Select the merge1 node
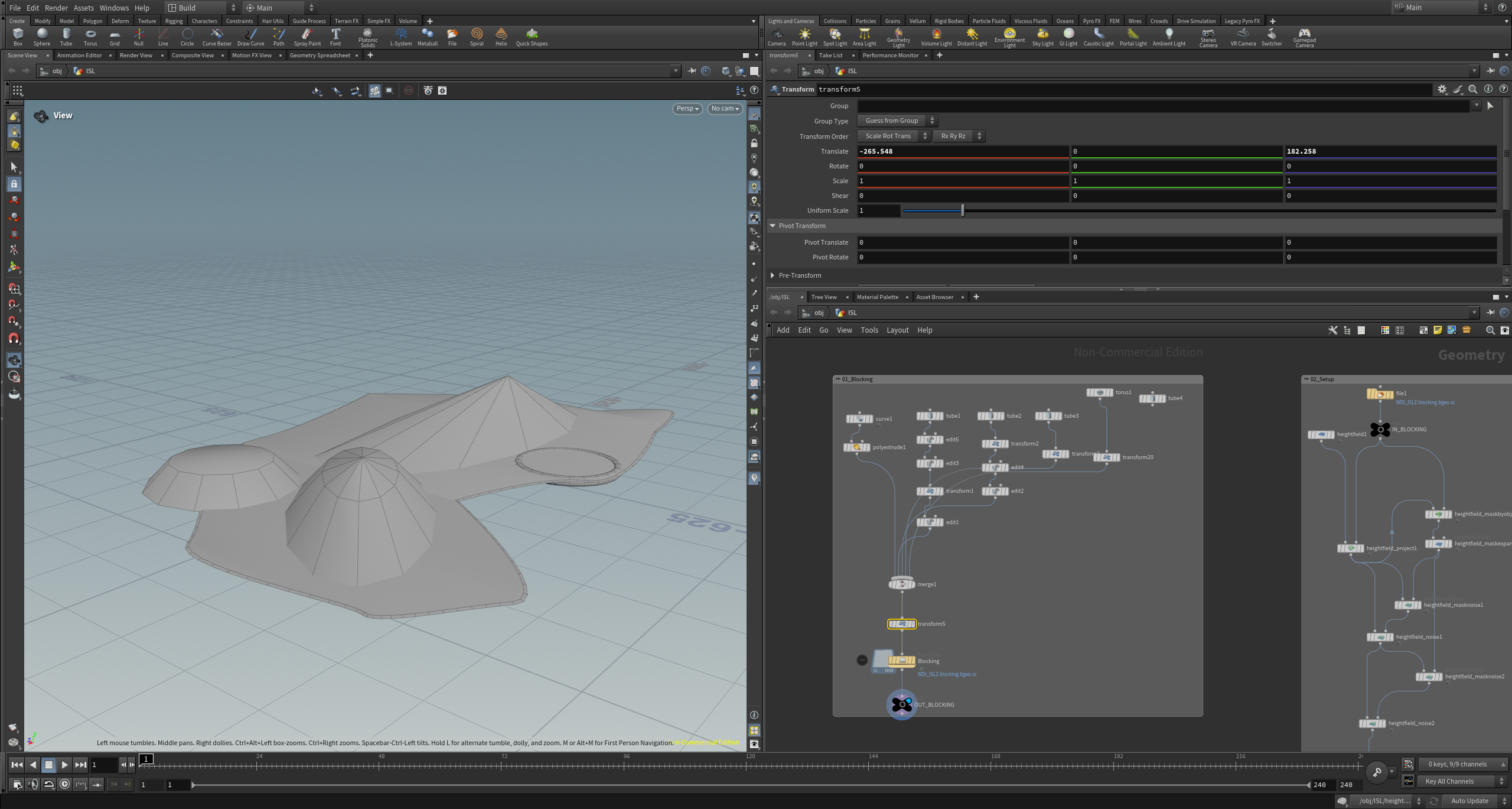 (901, 584)
